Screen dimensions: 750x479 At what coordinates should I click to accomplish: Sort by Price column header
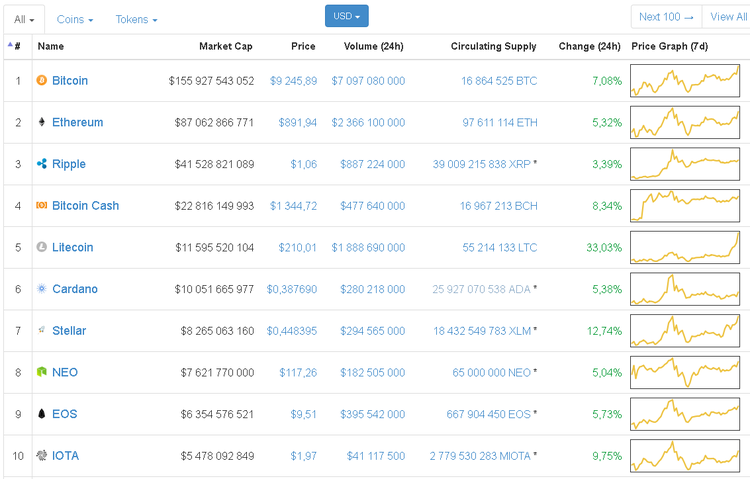(x=303, y=46)
